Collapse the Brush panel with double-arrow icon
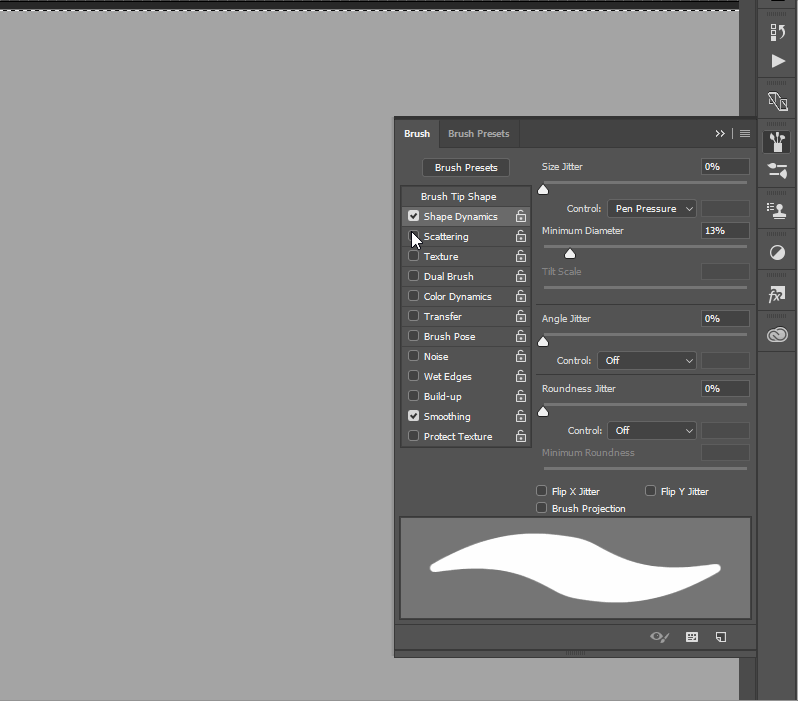Screen dimensions: 798x701 720,133
